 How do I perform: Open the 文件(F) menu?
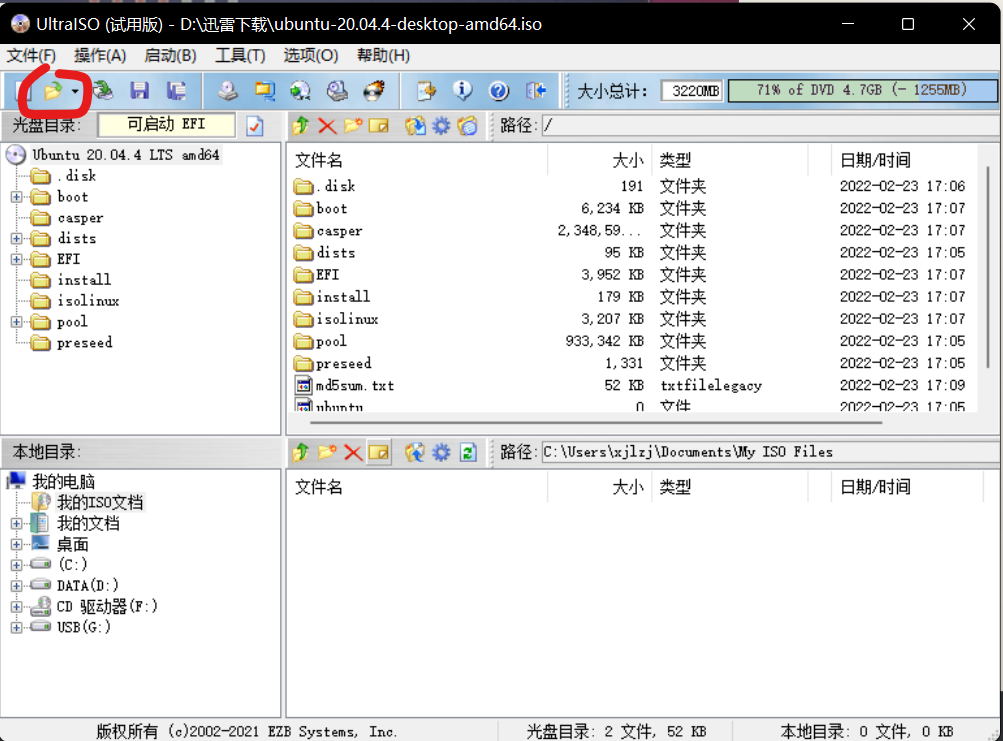[31, 56]
